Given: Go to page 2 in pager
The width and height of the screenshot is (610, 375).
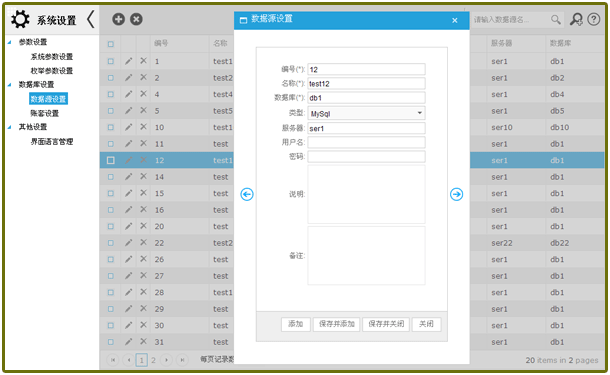Looking at the screenshot, I should click(153, 360).
